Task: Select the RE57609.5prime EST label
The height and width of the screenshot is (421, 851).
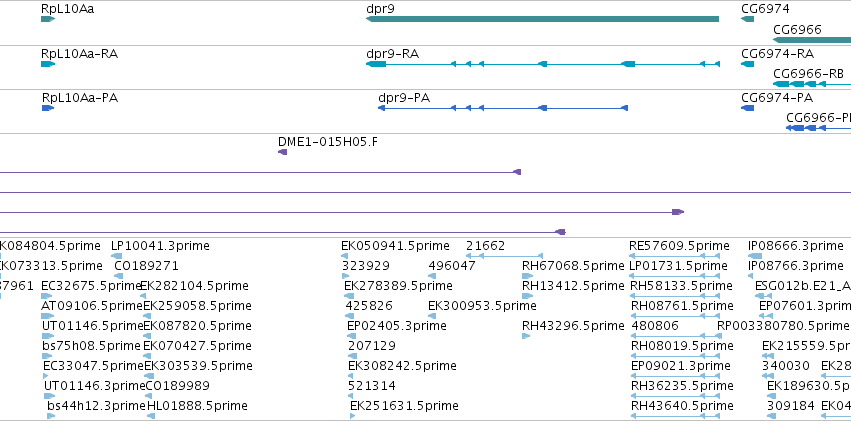Action: 679,246
